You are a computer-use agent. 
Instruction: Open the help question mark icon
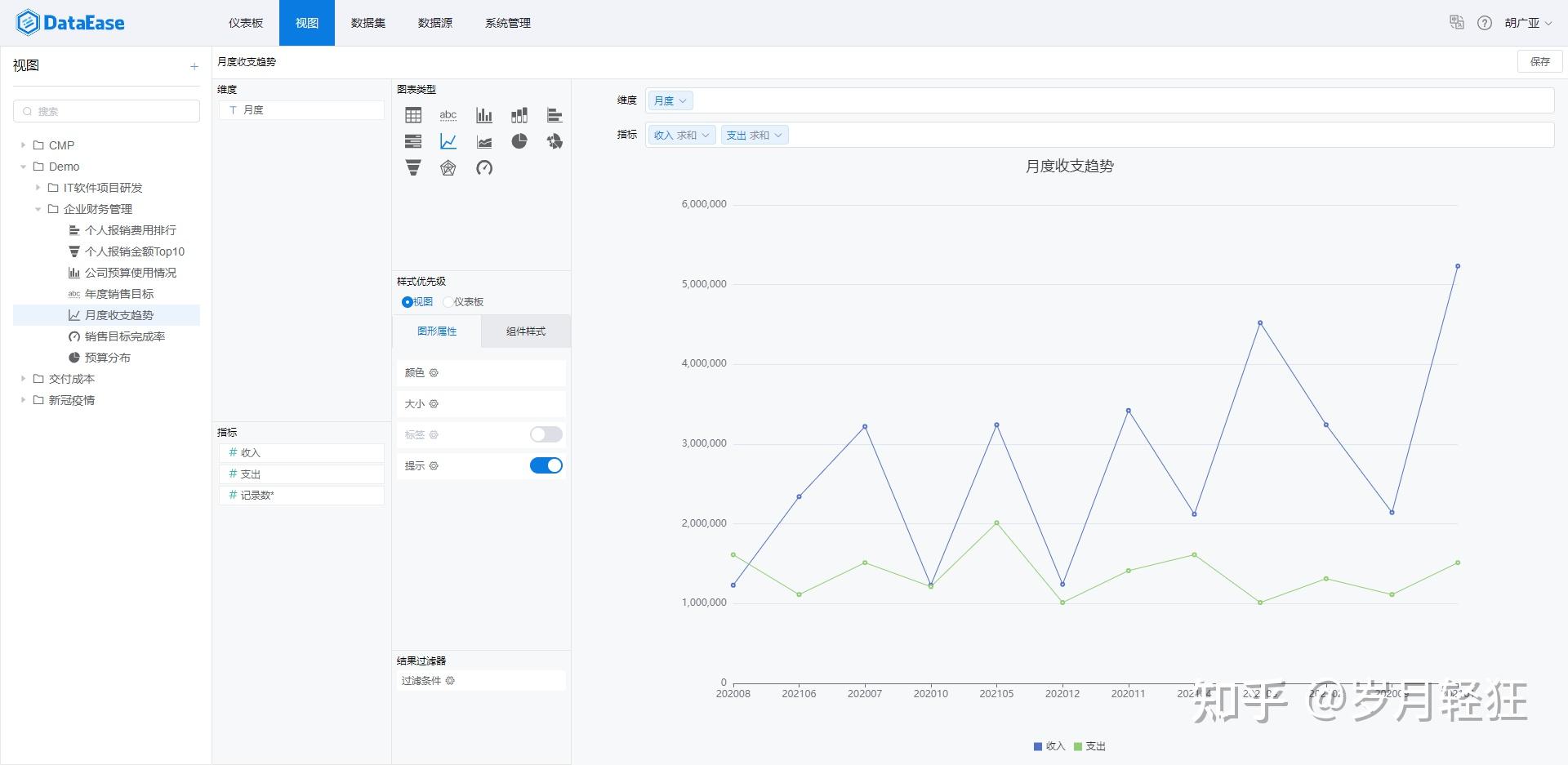pos(1485,23)
